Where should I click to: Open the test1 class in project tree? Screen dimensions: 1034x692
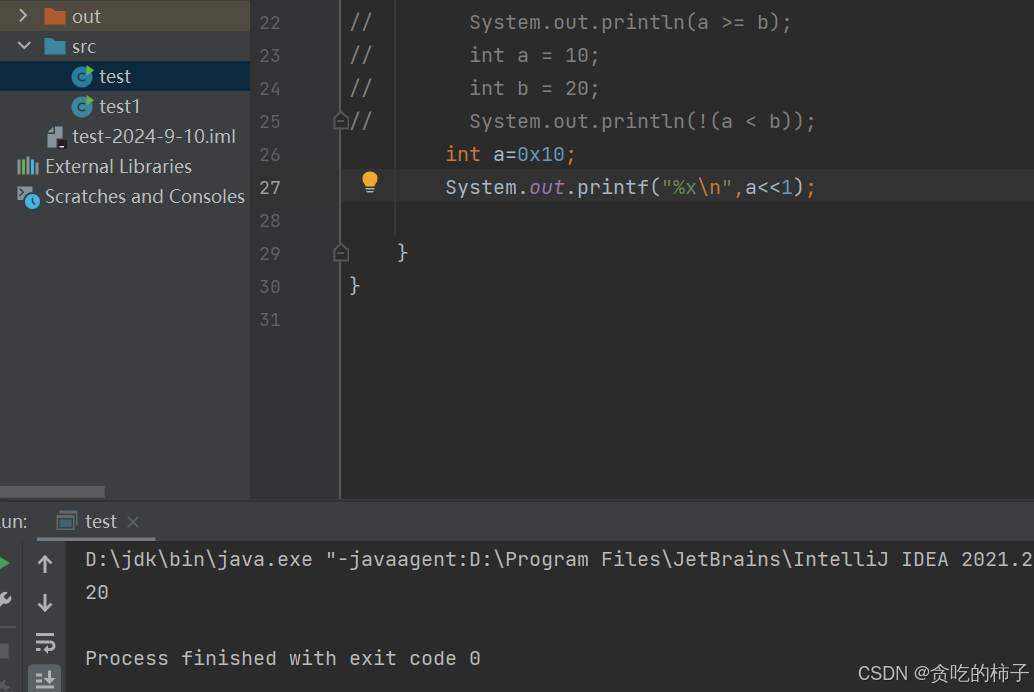coord(119,106)
